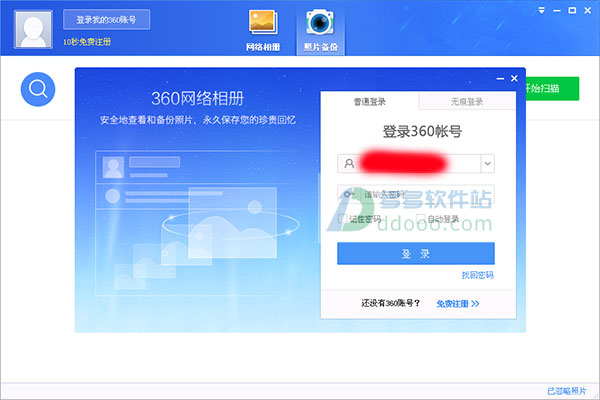Viewport: 600px width, 400px height.
Task: Select the 无痕登录 tab
Action: 467,101
